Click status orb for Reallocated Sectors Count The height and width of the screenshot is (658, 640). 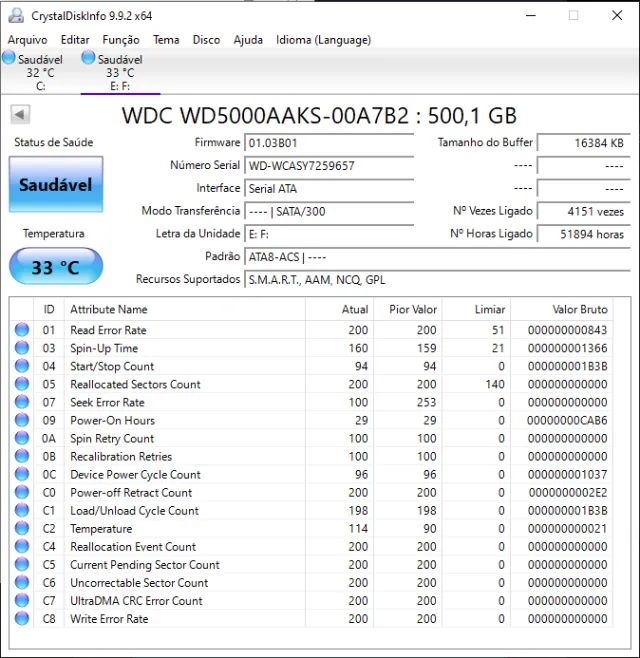(x=22, y=384)
